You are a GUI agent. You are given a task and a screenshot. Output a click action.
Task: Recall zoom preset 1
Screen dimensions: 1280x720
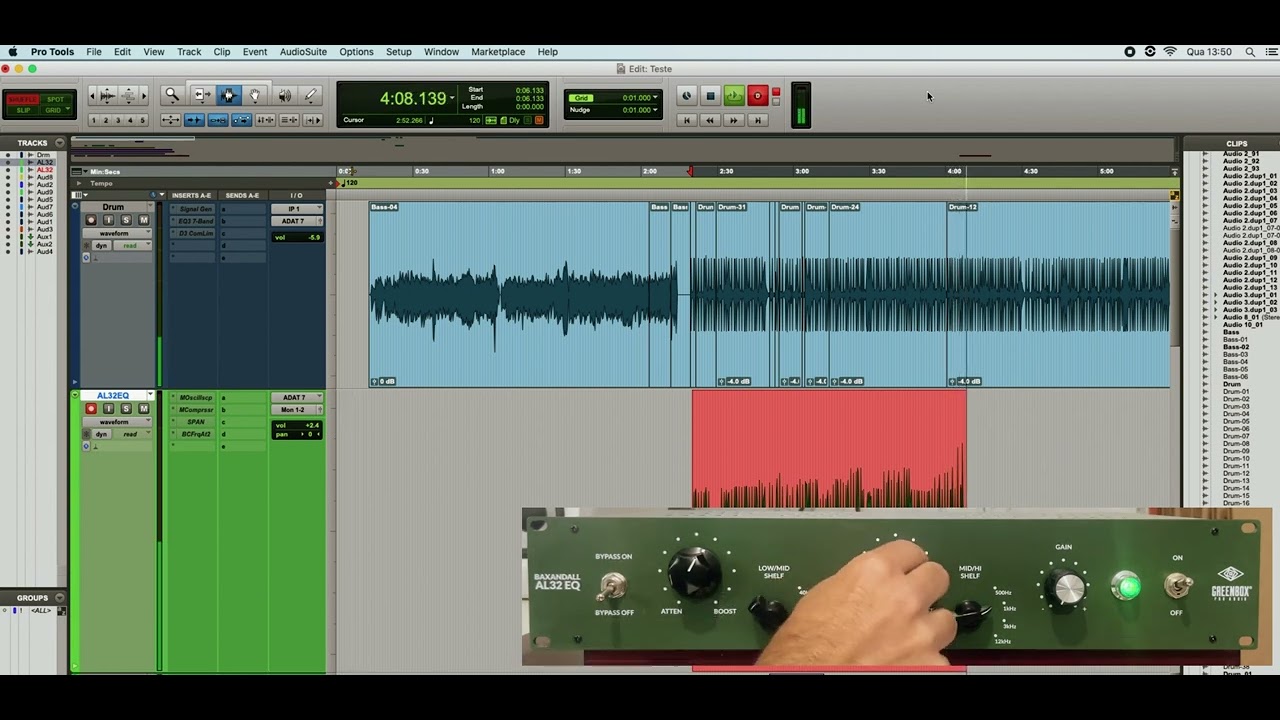[x=94, y=120]
